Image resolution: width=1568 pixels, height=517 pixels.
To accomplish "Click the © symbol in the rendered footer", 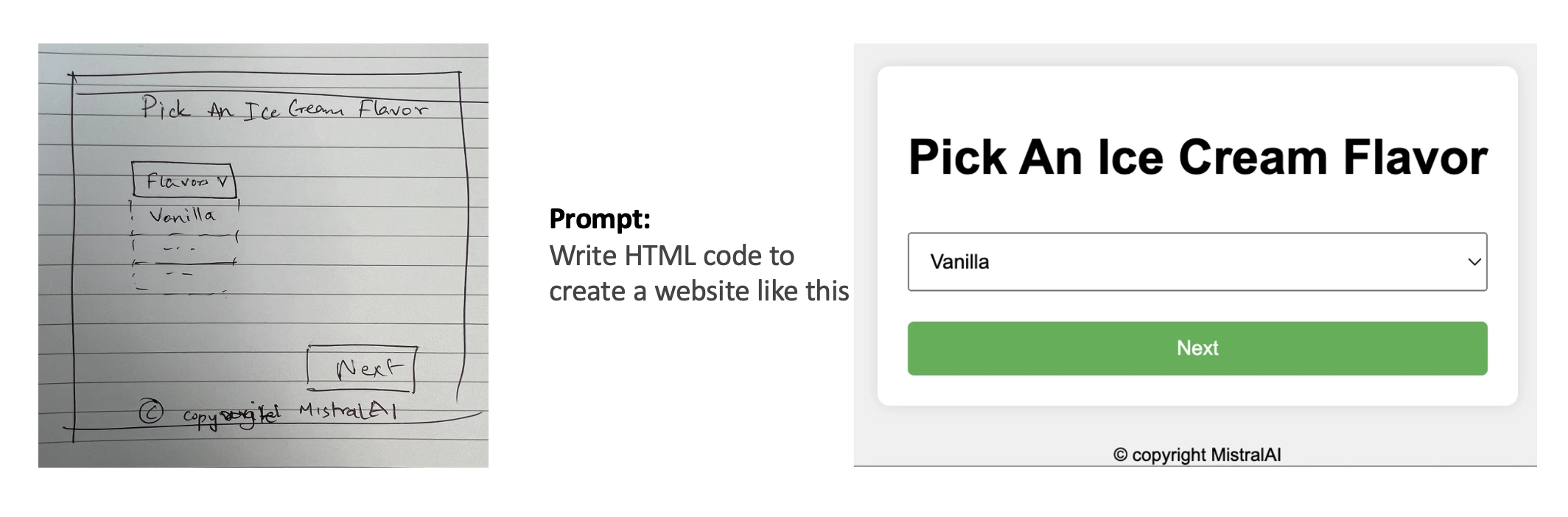I will [1120, 455].
